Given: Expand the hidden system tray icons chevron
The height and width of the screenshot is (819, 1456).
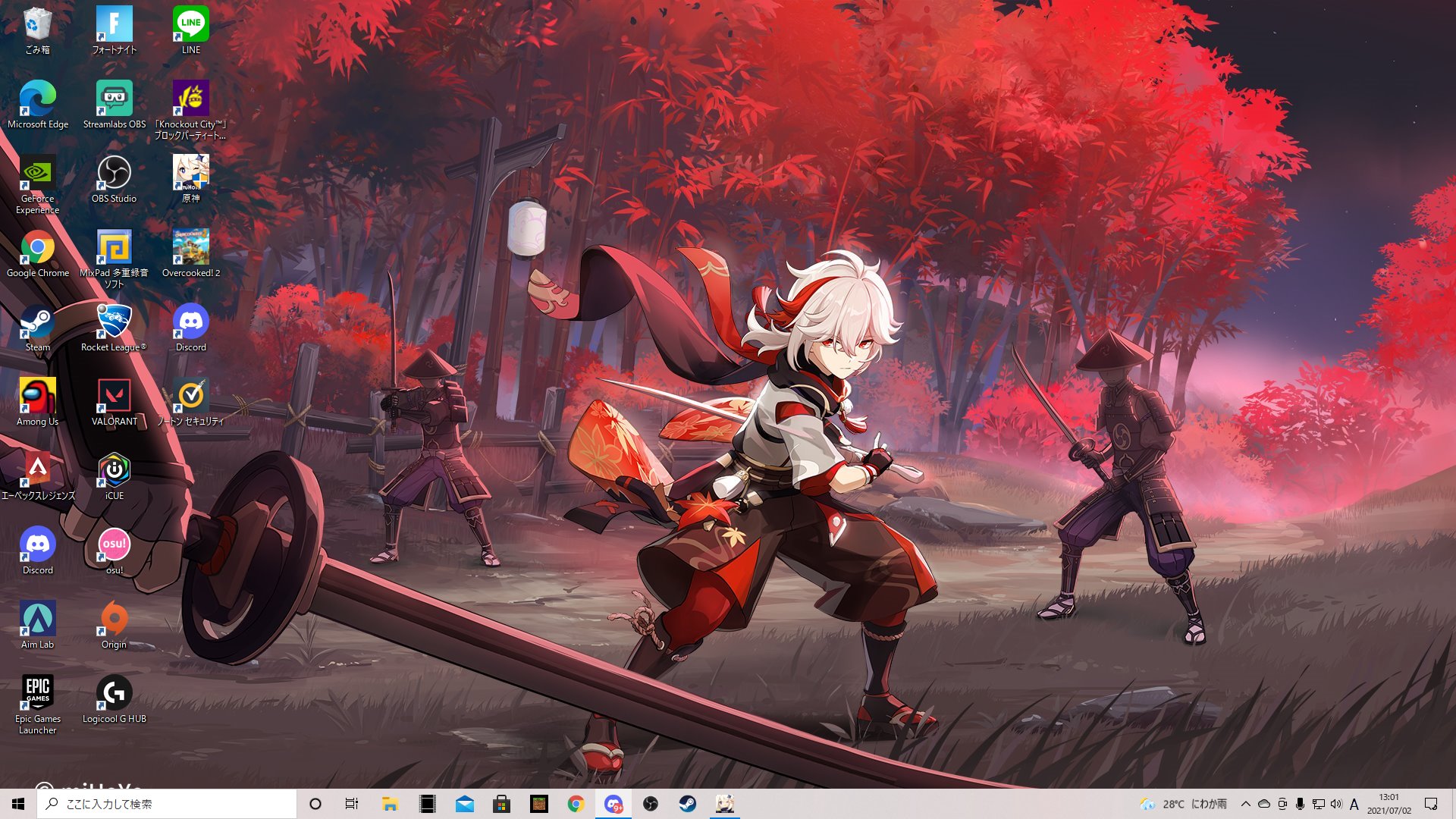Looking at the screenshot, I should point(1245,804).
